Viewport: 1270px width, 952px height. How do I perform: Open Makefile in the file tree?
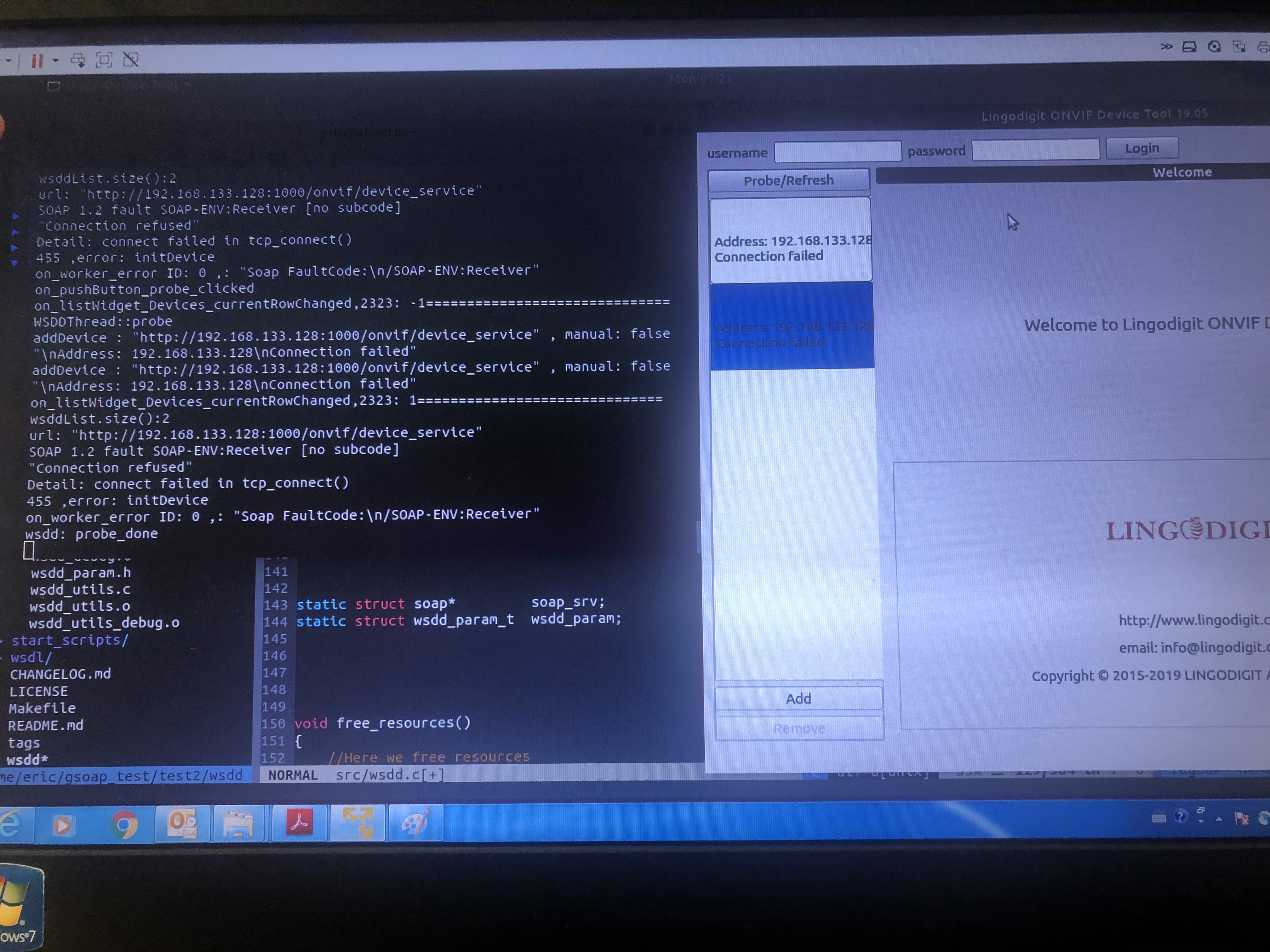42,708
